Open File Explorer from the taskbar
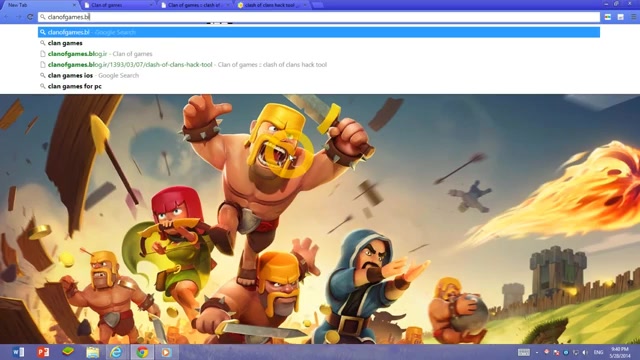The image size is (640, 360). tap(93, 352)
